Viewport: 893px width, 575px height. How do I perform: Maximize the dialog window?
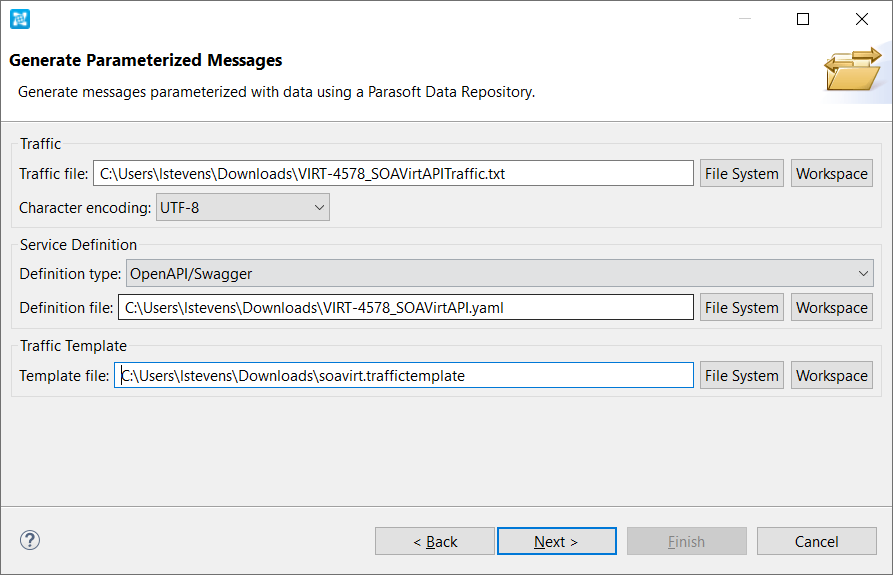(x=802, y=19)
